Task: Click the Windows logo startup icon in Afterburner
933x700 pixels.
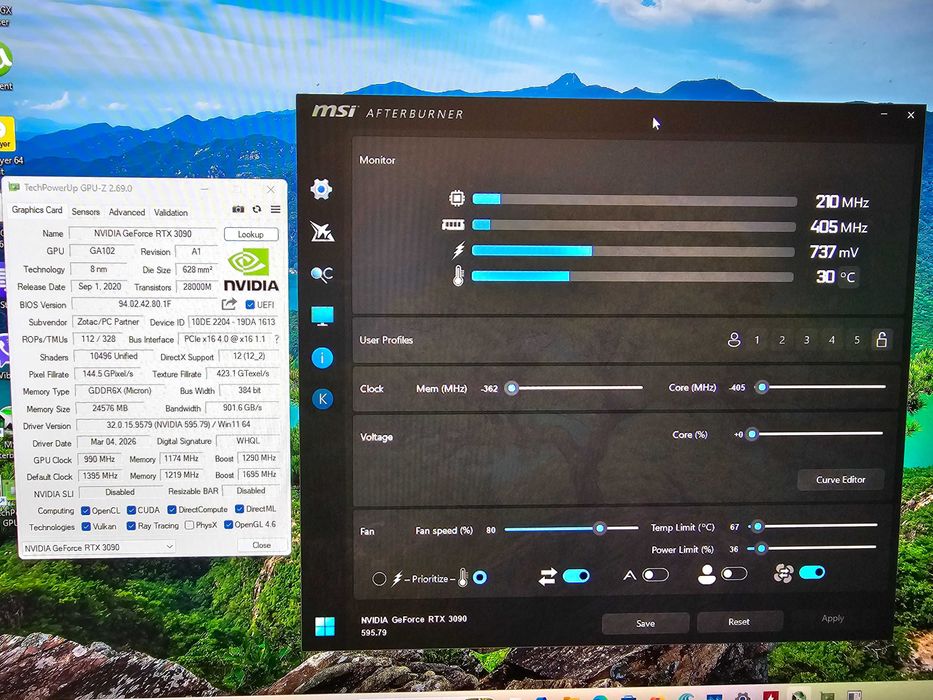Action: [325, 626]
